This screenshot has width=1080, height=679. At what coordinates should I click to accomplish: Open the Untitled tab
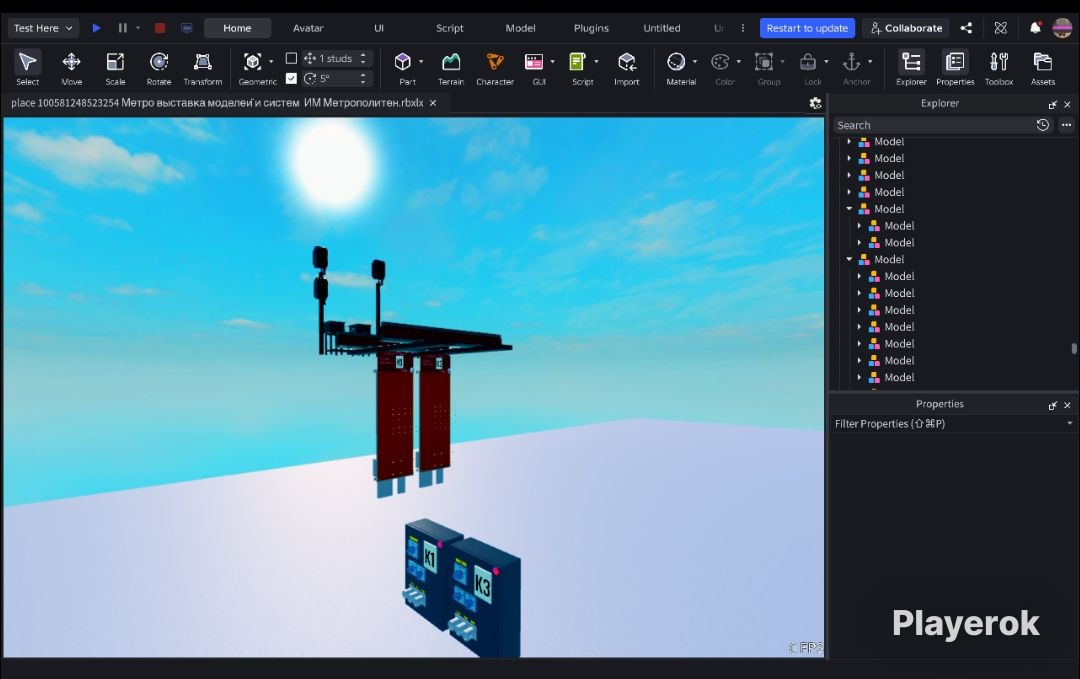(x=661, y=28)
